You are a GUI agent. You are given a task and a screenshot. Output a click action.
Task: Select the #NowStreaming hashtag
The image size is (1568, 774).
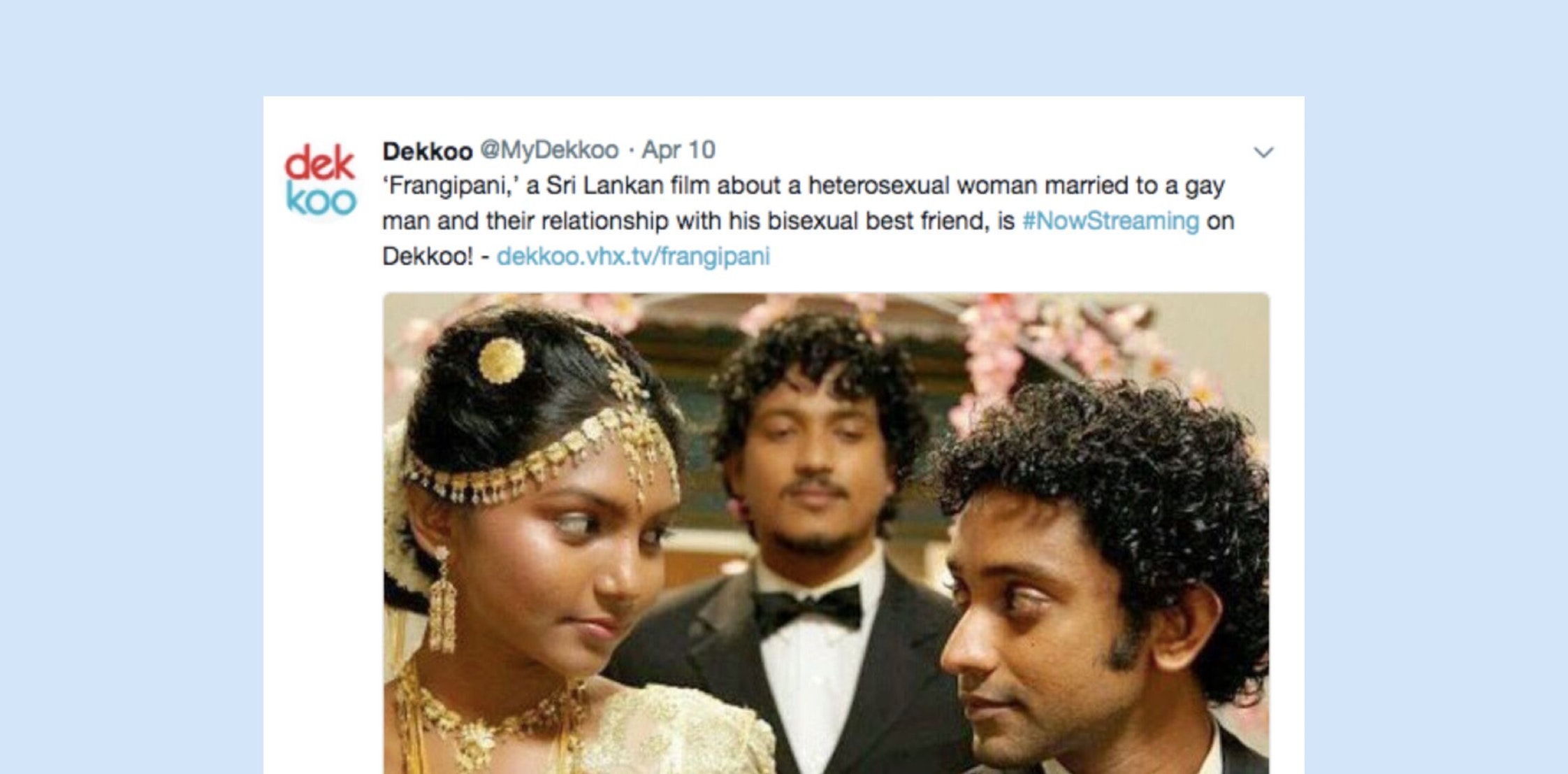tap(1110, 221)
